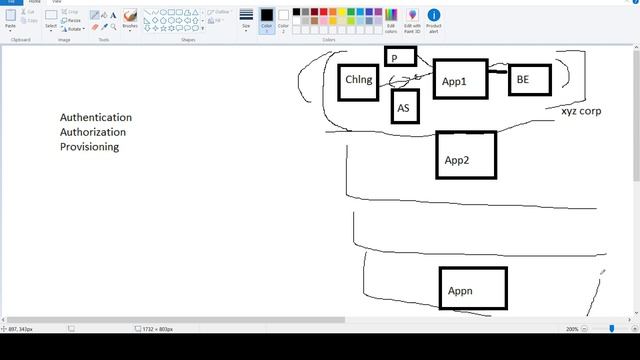
Task: Choose the purple color swatch
Action: click(x=378, y=12)
